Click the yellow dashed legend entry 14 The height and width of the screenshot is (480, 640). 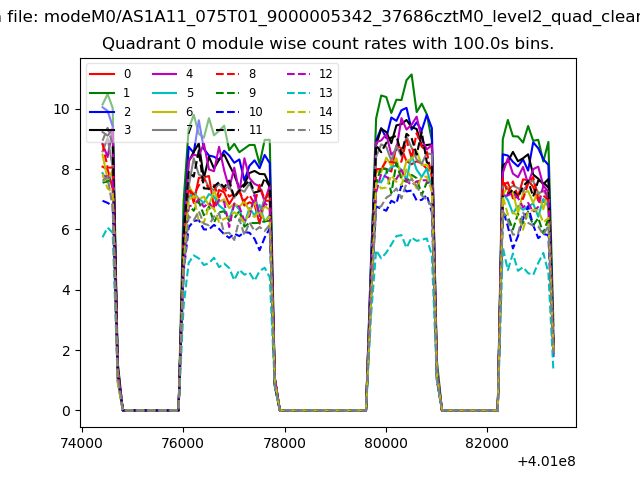(298, 111)
